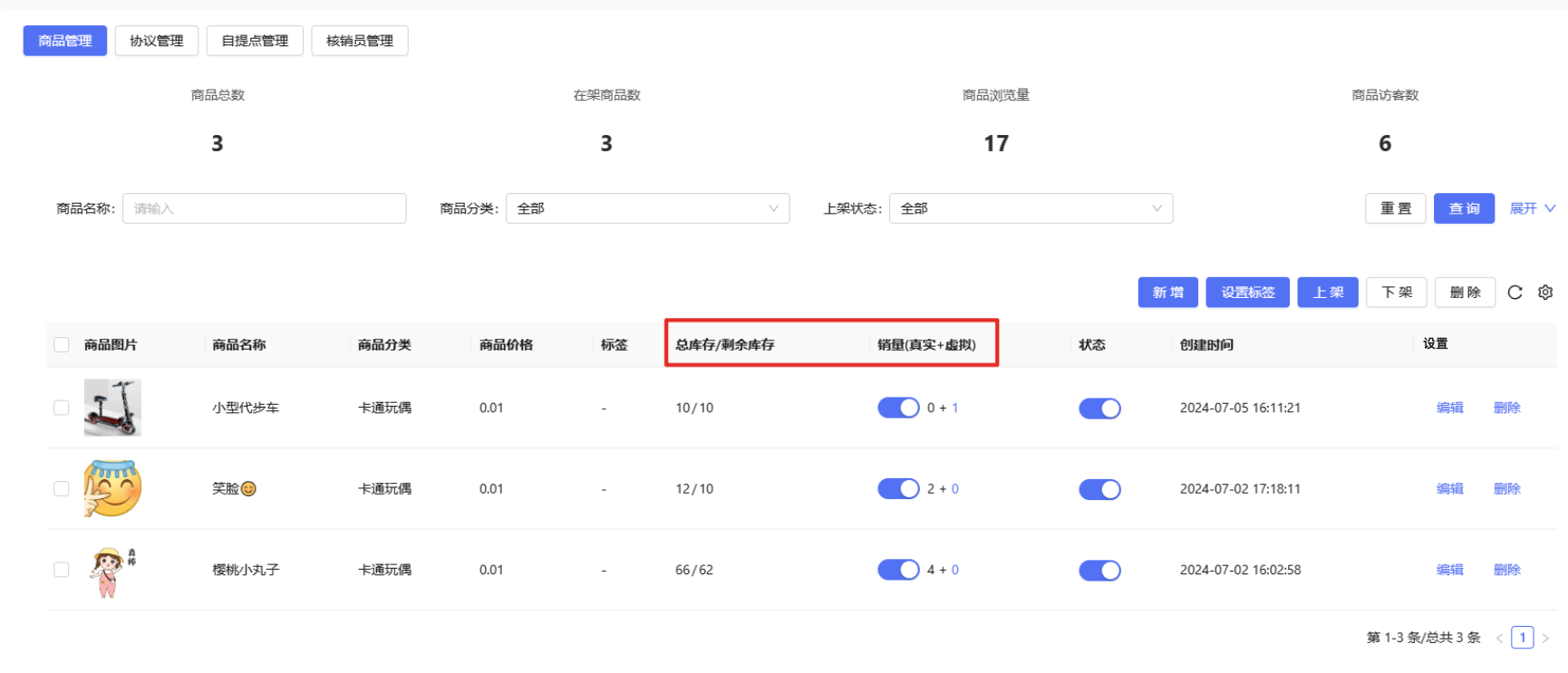
Task: Open the 上架状态 dropdown
Action: pos(1031,208)
